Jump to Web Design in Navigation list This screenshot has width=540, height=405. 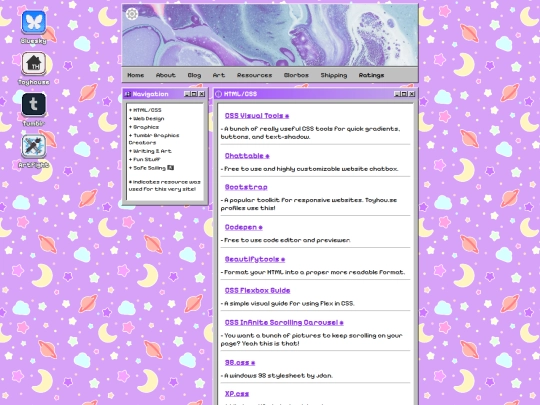click(x=148, y=118)
